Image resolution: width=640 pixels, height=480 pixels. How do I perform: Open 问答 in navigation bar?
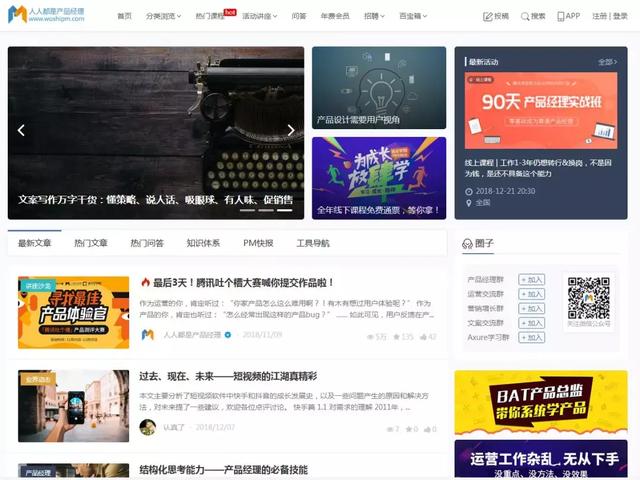299,16
